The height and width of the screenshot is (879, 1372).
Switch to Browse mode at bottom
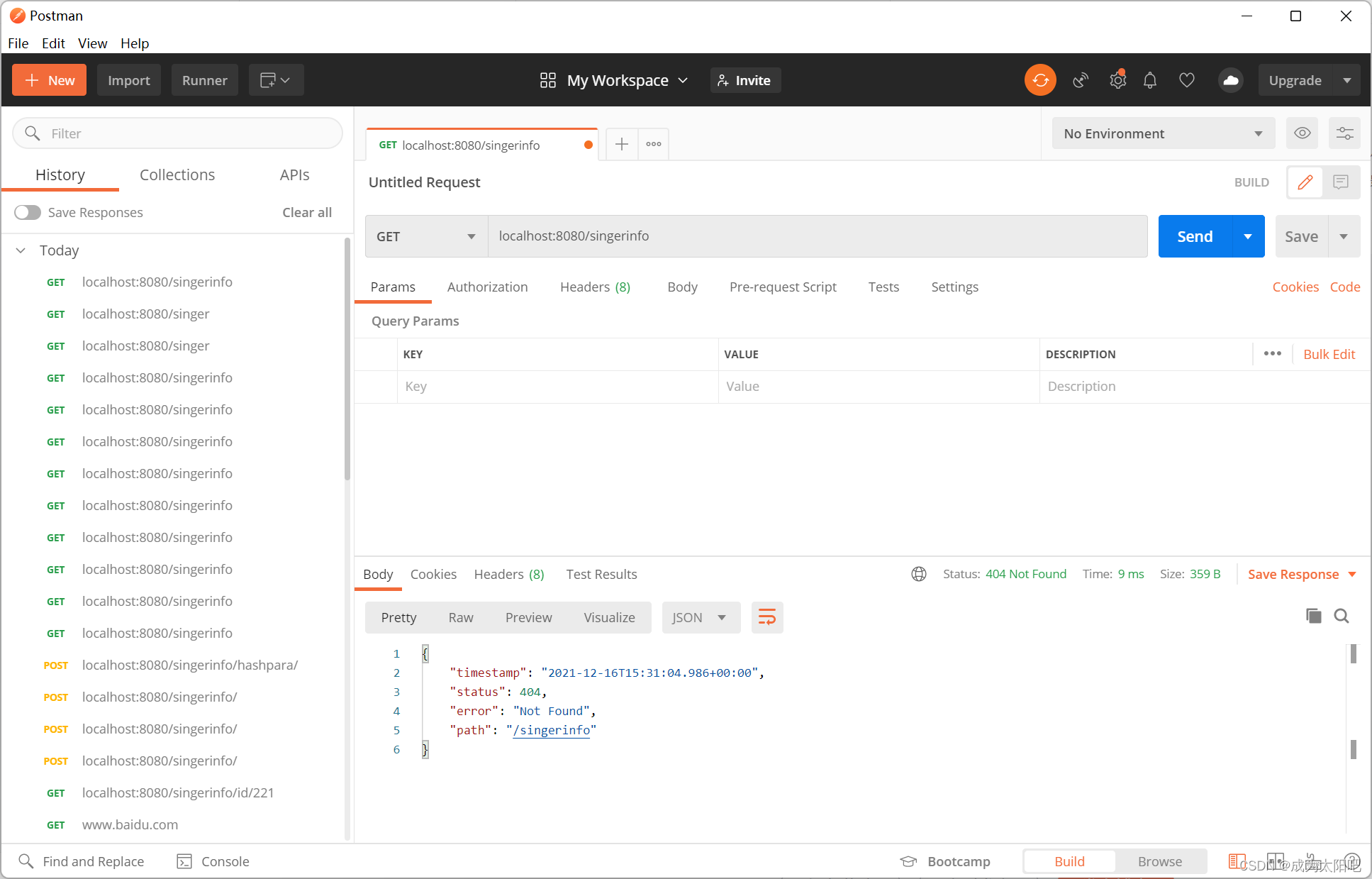coord(1159,861)
